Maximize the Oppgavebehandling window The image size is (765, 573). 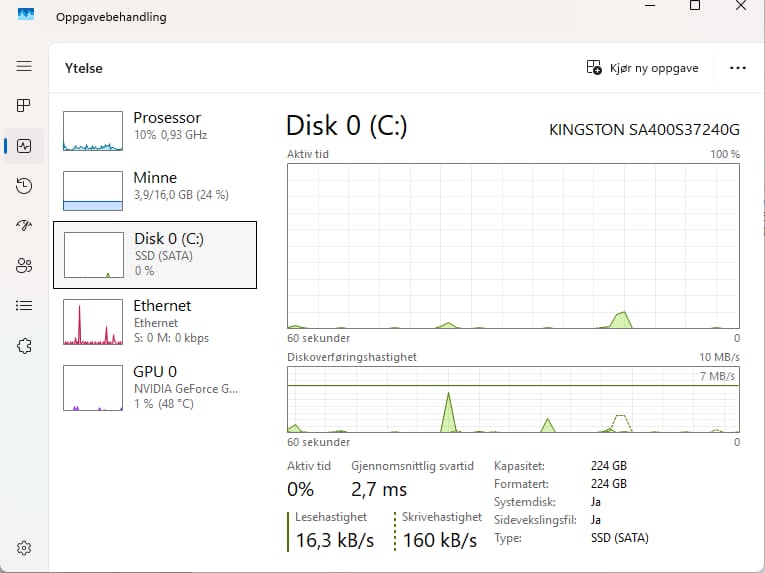pos(695,5)
